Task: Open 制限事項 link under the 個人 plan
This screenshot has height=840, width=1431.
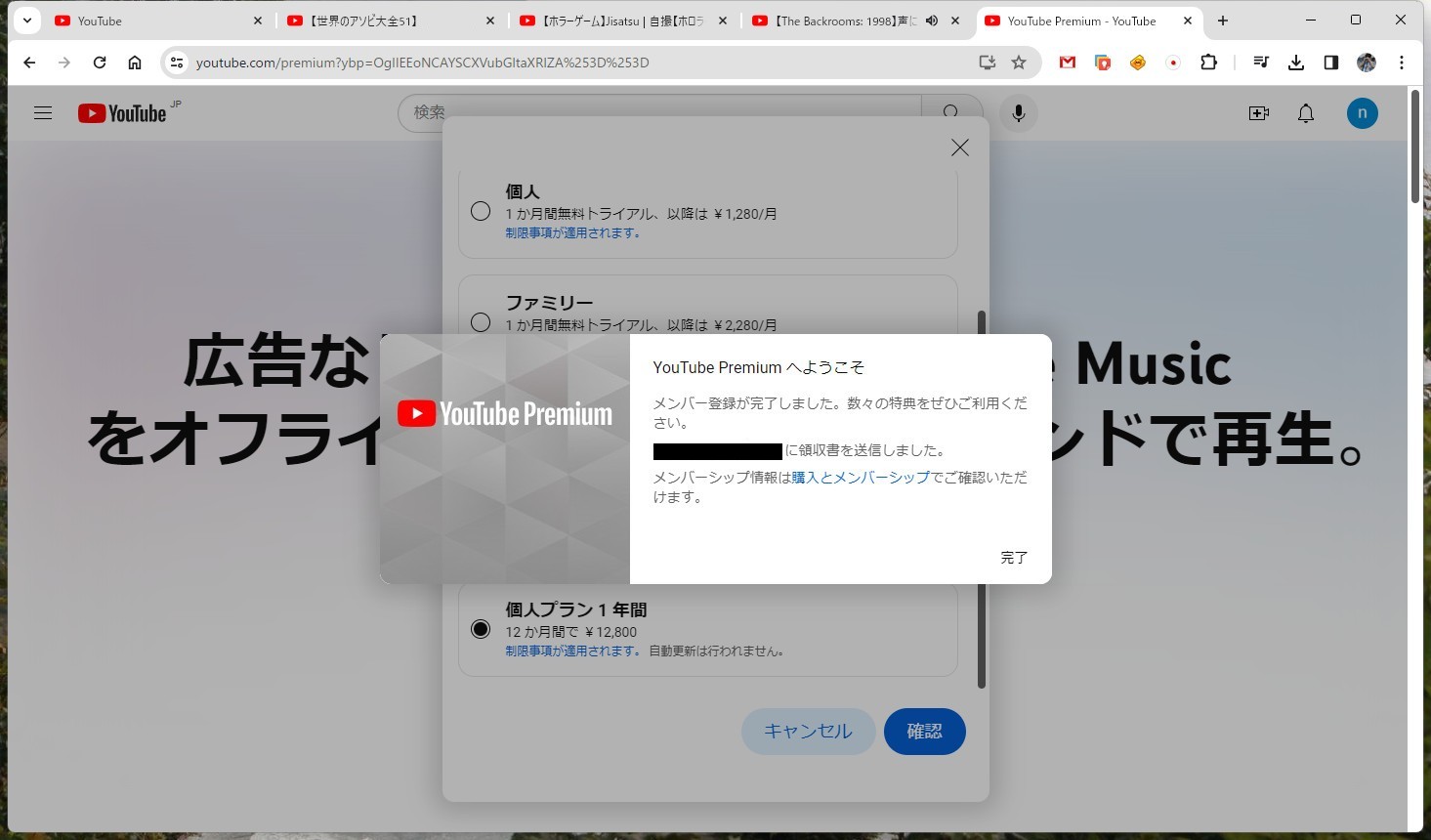Action: tap(573, 232)
